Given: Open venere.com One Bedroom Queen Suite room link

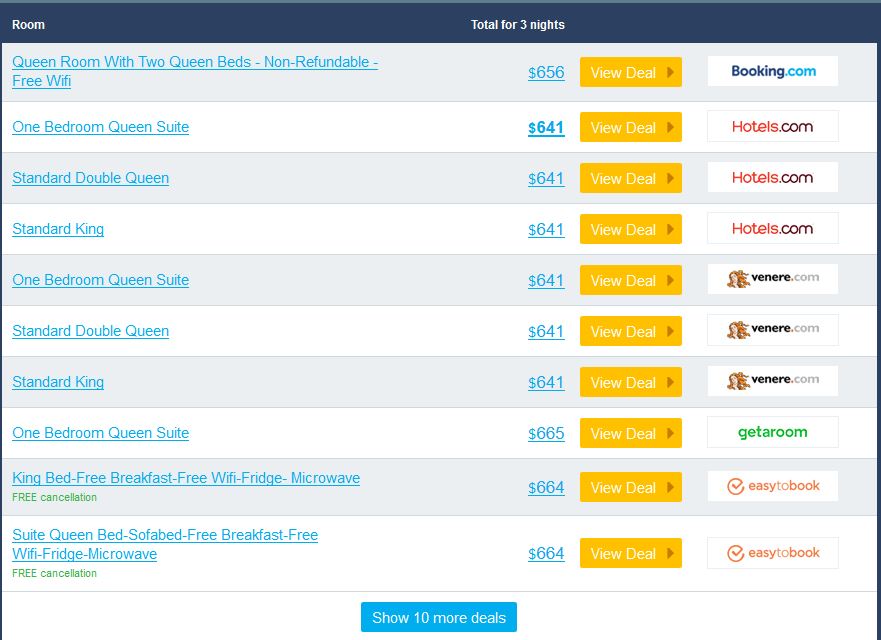Looking at the screenshot, I should (100, 280).
